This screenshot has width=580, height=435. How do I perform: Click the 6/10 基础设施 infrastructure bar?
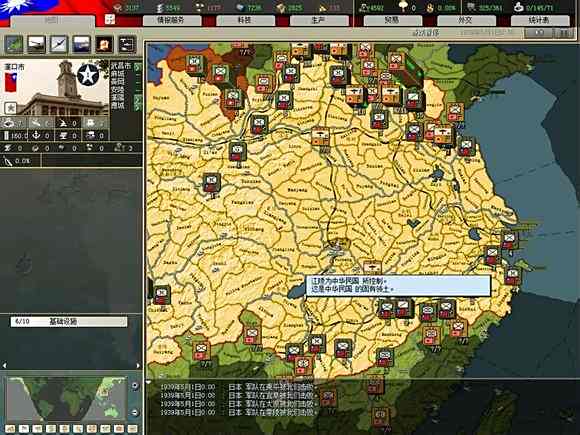coord(68,321)
